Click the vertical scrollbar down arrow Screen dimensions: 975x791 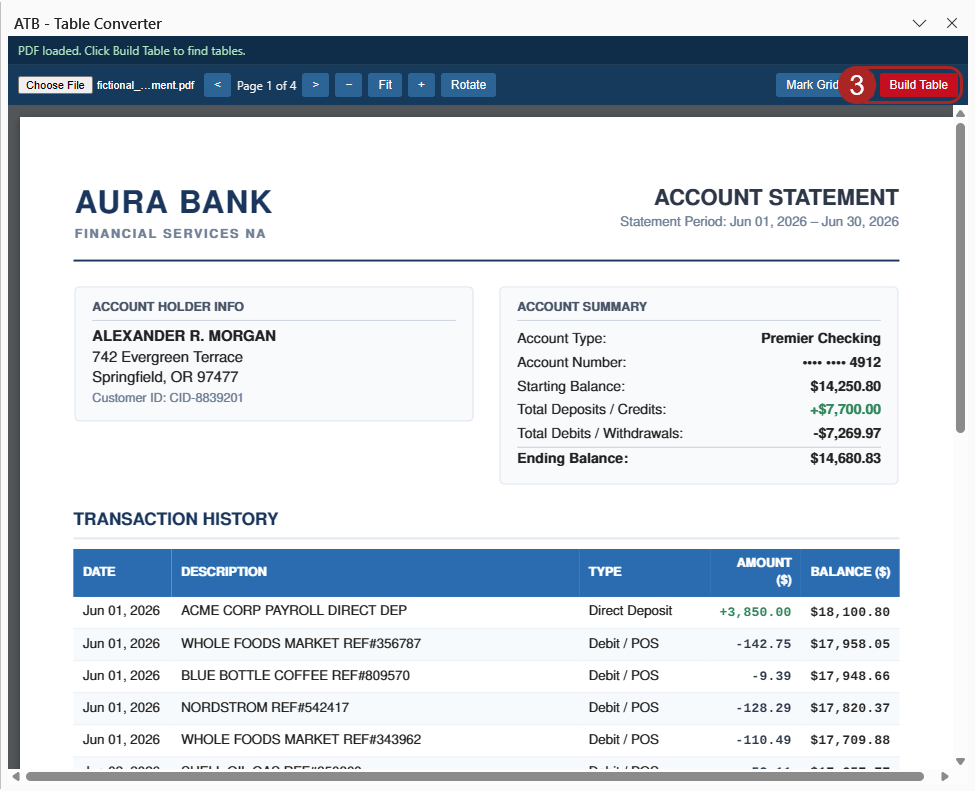pyautogui.click(x=960, y=761)
